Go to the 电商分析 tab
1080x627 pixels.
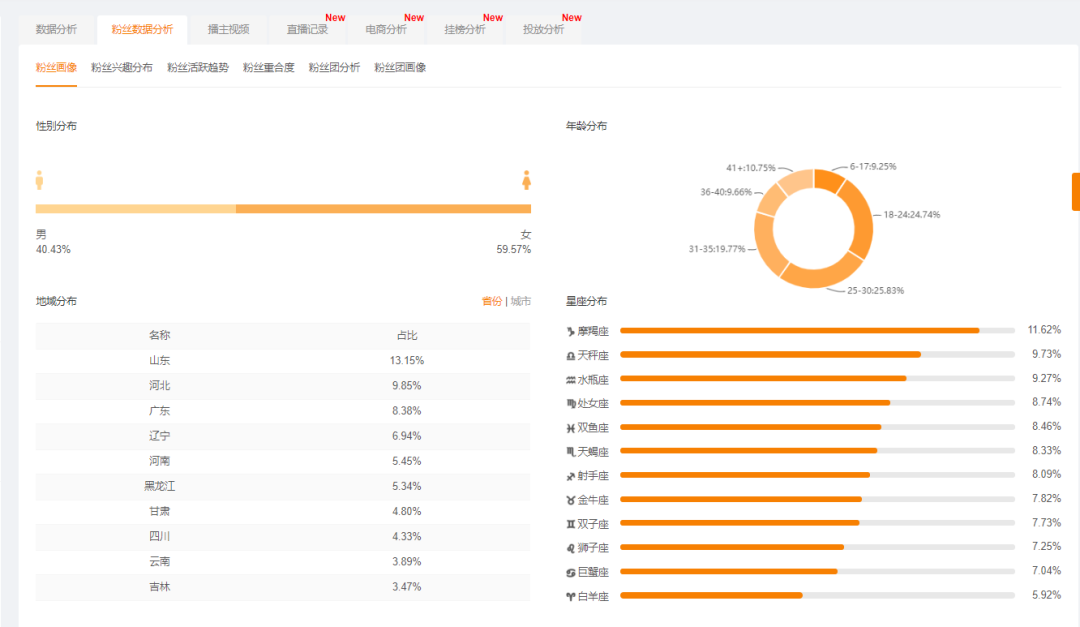point(386,30)
